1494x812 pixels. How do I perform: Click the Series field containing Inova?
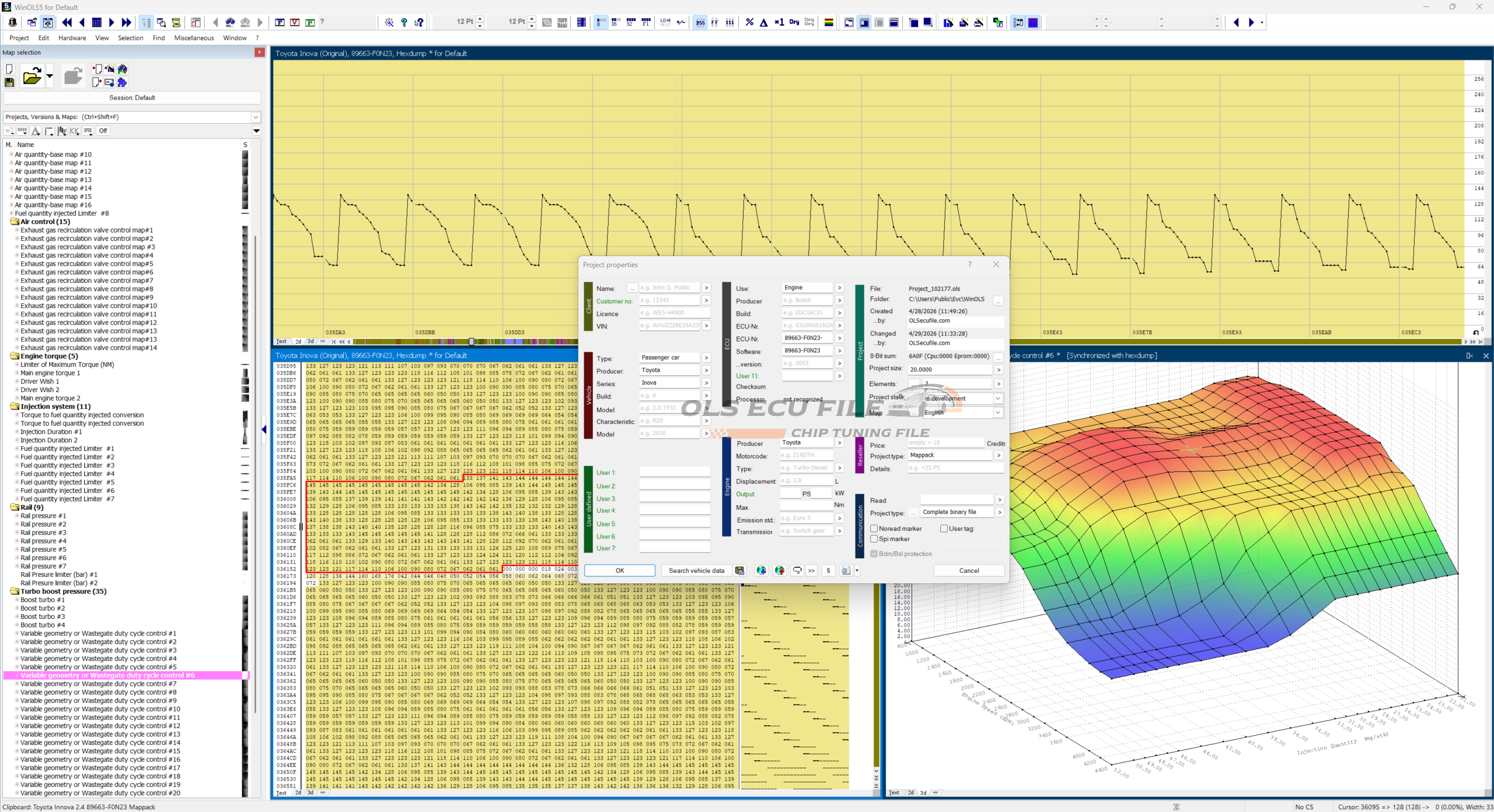tap(669, 383)
